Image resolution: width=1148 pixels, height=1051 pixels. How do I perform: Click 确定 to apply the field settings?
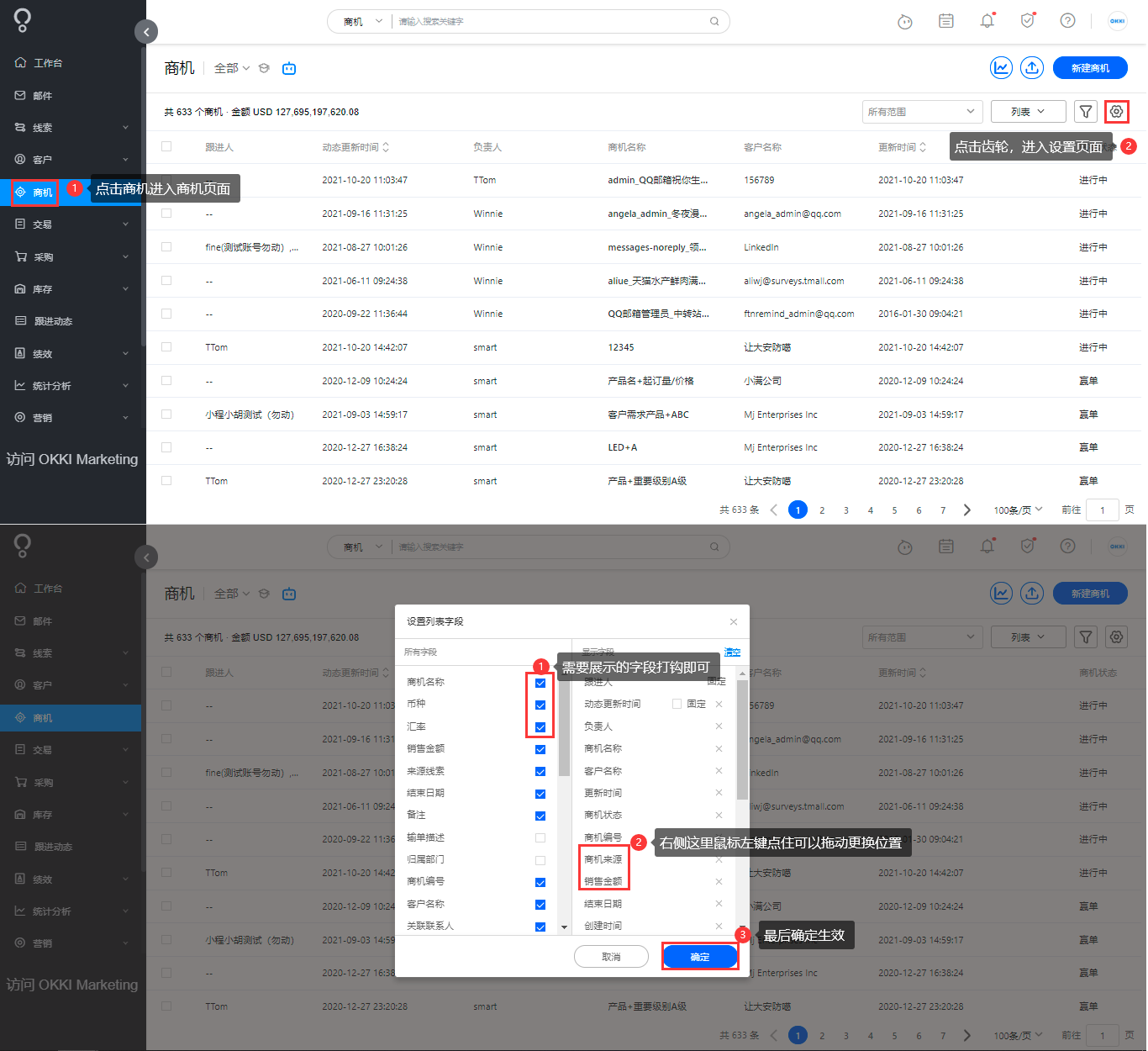699,956
